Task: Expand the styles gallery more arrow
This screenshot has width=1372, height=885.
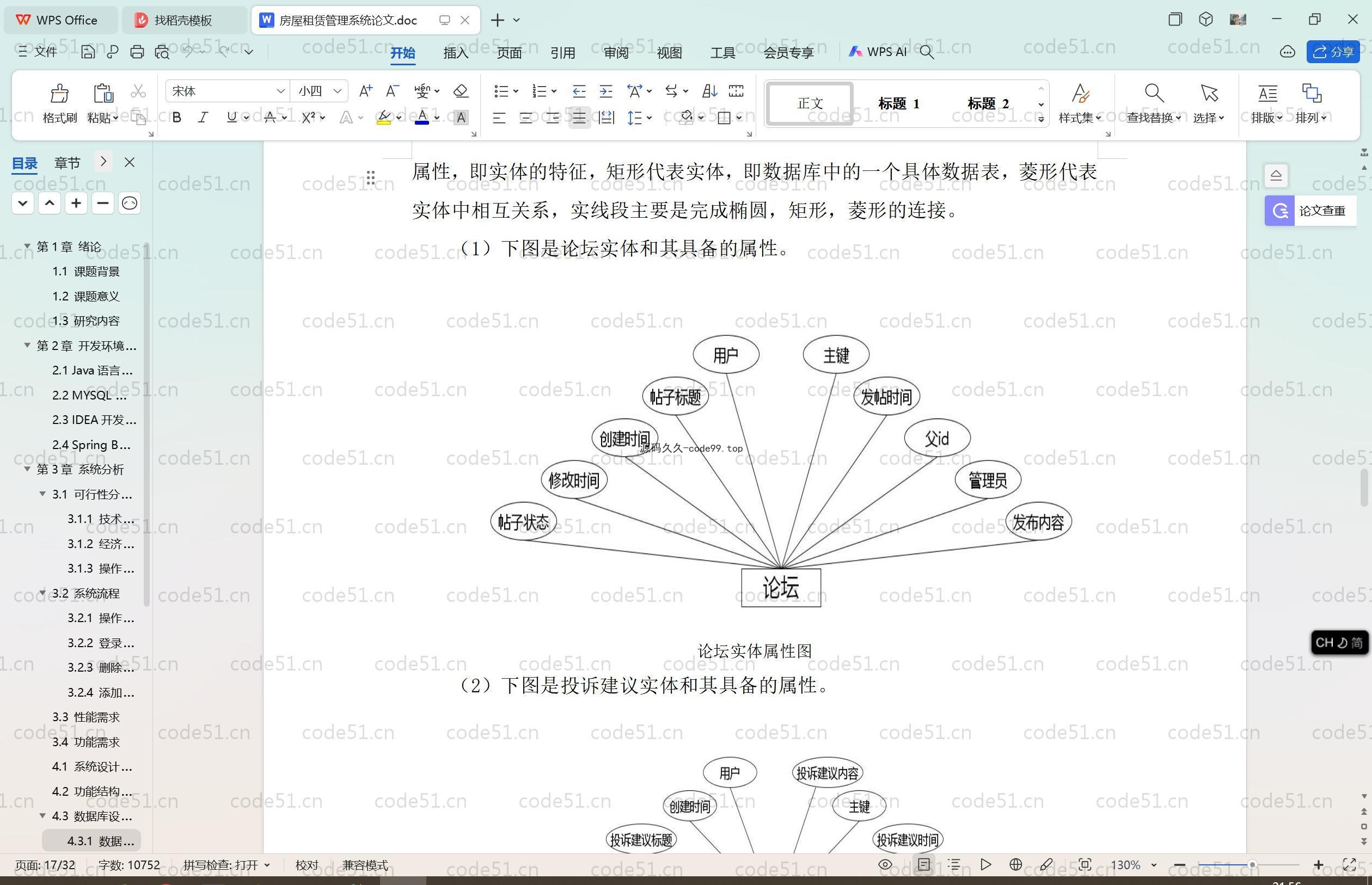Action: 1041,119
